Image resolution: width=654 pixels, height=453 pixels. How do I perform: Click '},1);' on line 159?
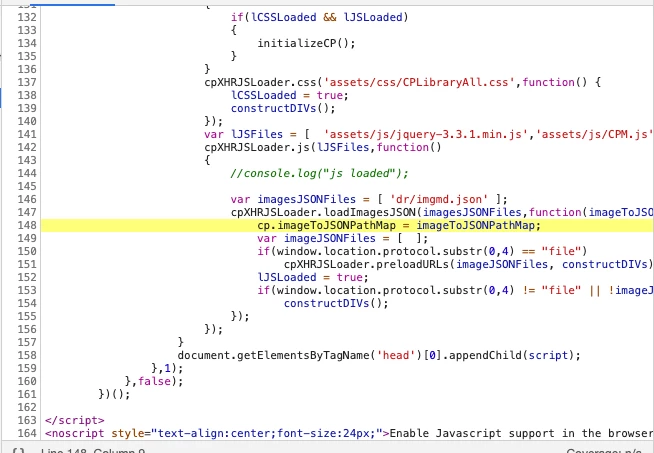click(167, 368)
